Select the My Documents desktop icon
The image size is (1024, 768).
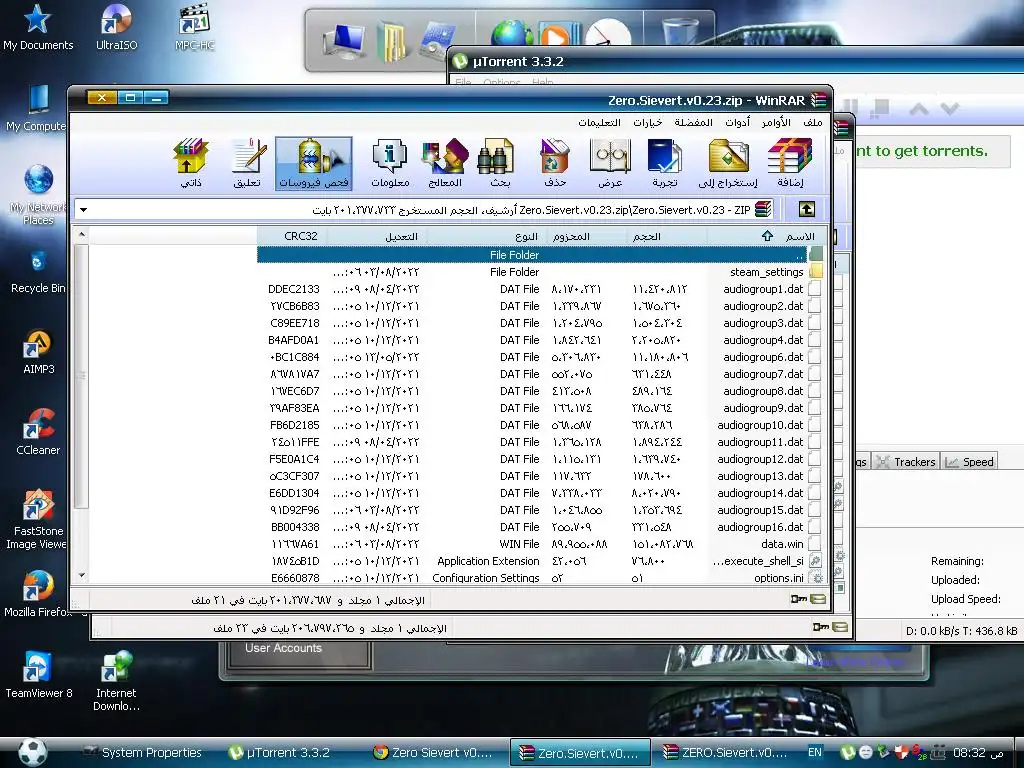coord(38,27)
